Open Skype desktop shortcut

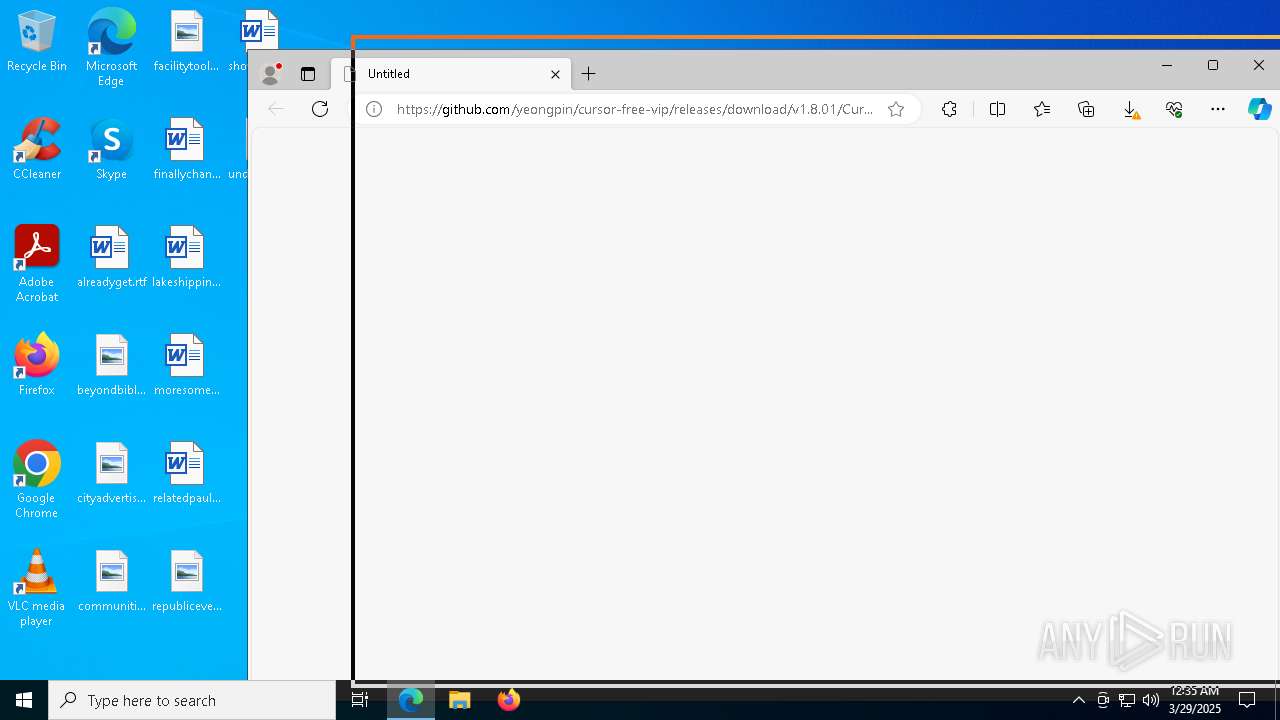coord(111,150)
